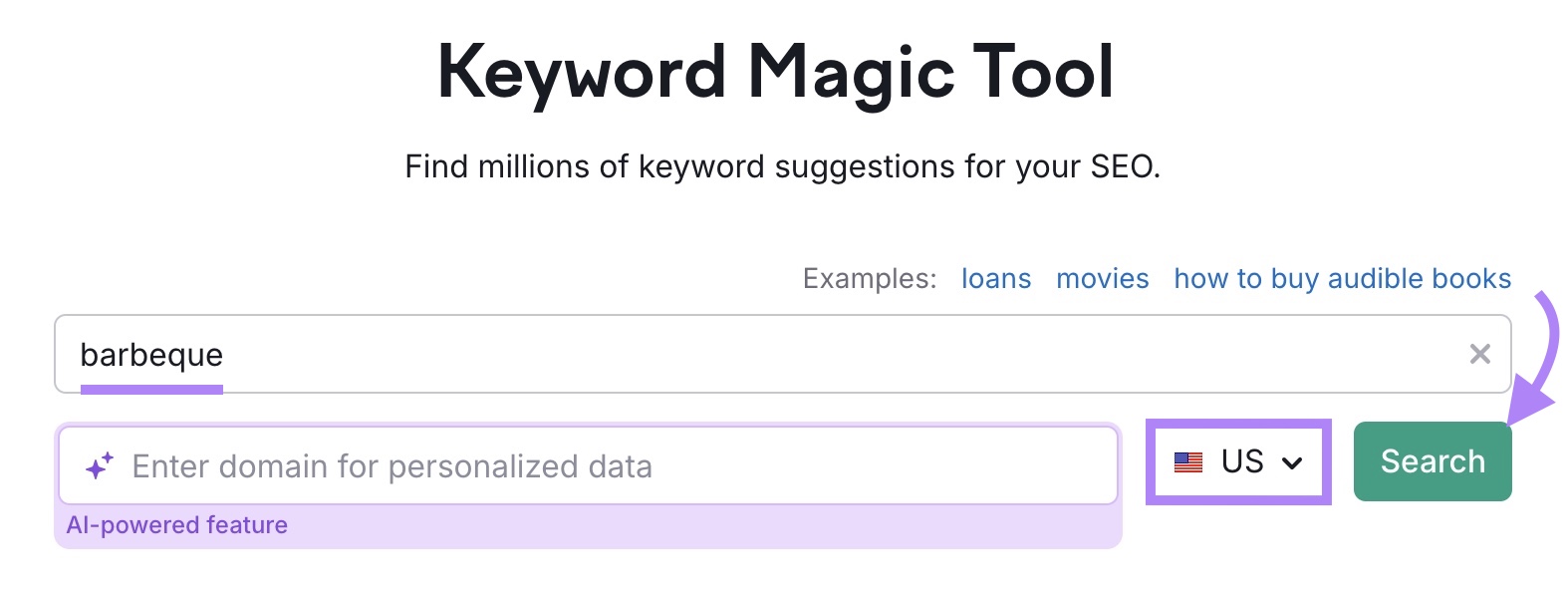Click the flag inside the country selector
Screen dimensions: 1568x598
click(x=1189, y=461)
